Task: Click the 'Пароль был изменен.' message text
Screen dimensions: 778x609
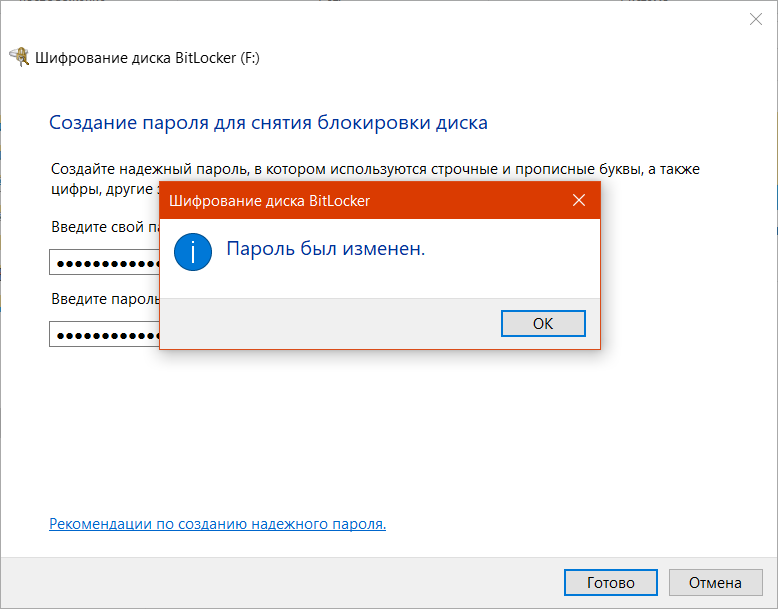Action: 326,249
